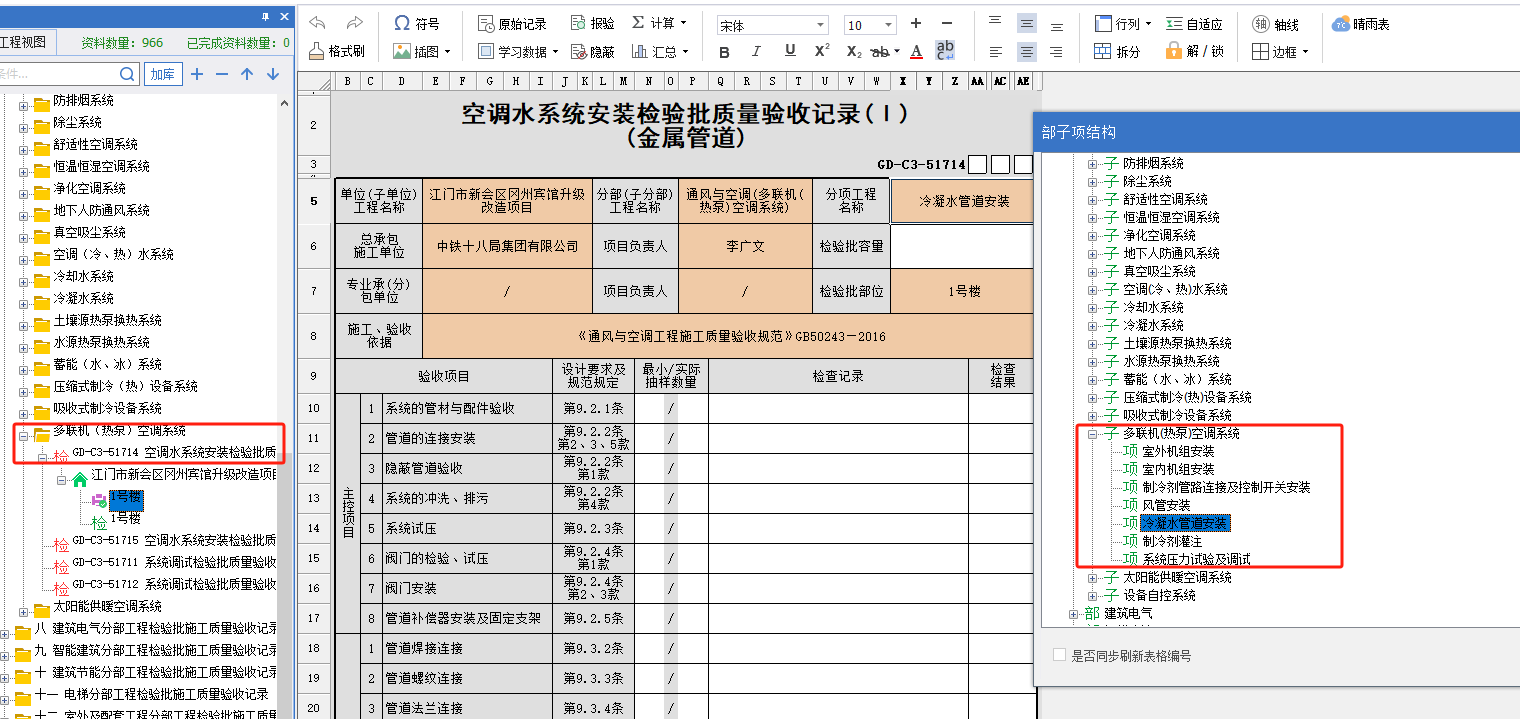Add item with tree panel plus icon
This screenshot has width=1520, height=719.
click(197, 73)
